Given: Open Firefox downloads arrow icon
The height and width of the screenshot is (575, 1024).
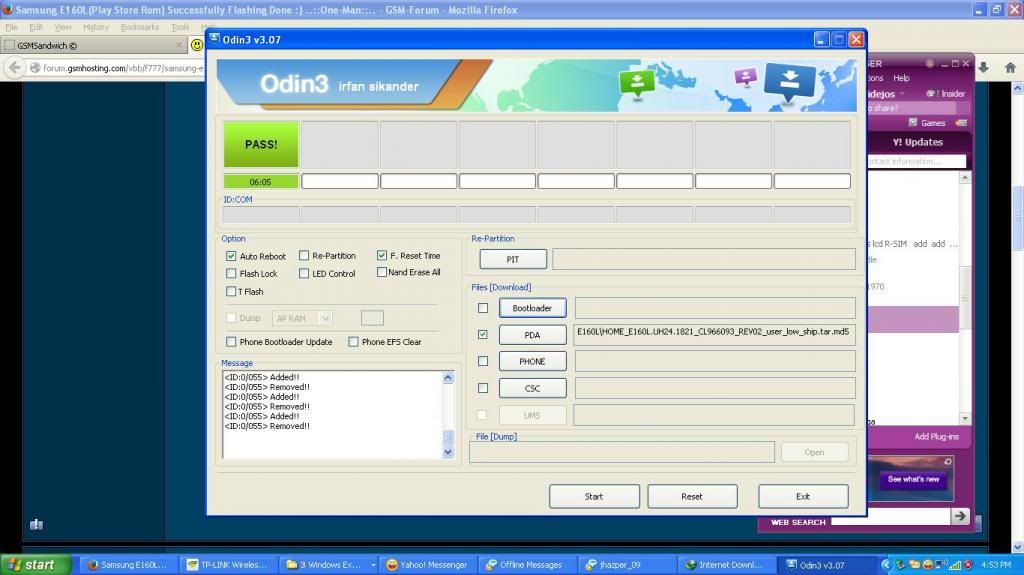Looking at the screenshot, I should (x=984, y=67).
